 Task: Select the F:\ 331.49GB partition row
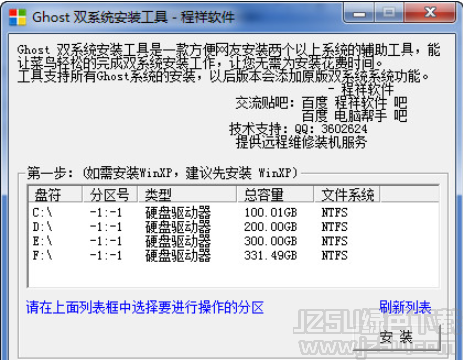233,256
